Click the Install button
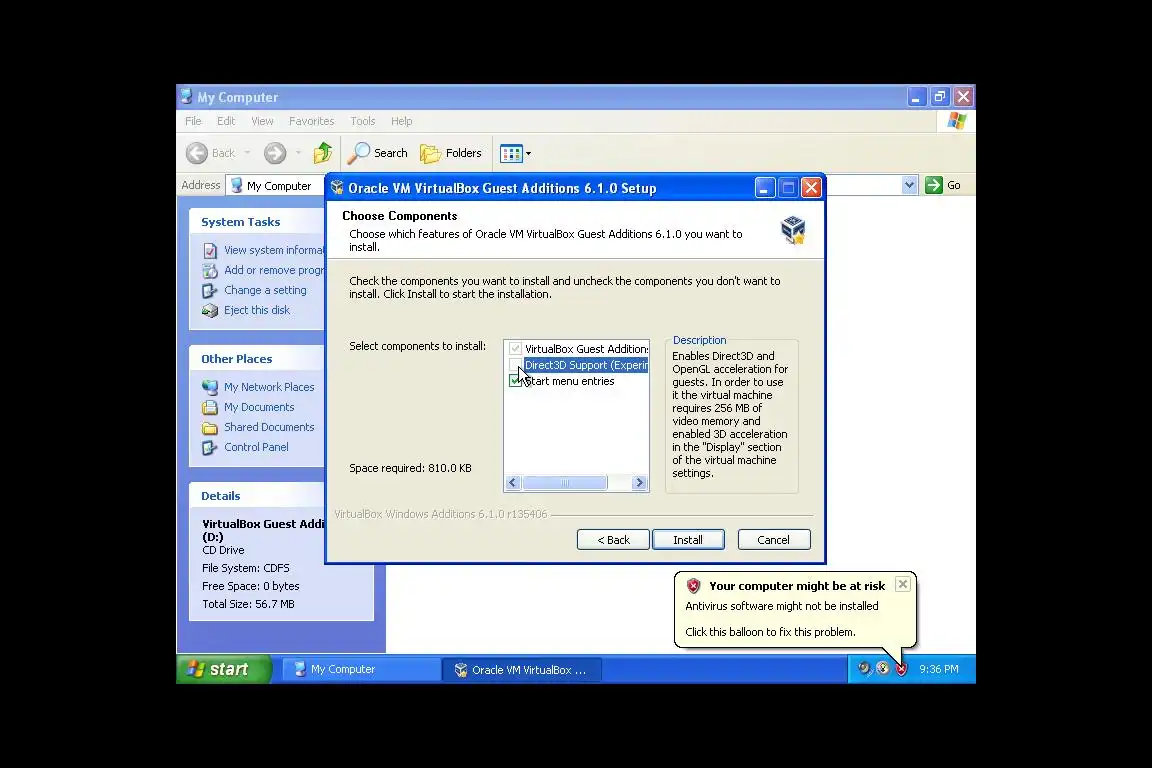Viewport: 1152px width, 768px height. tap(688, 539)
